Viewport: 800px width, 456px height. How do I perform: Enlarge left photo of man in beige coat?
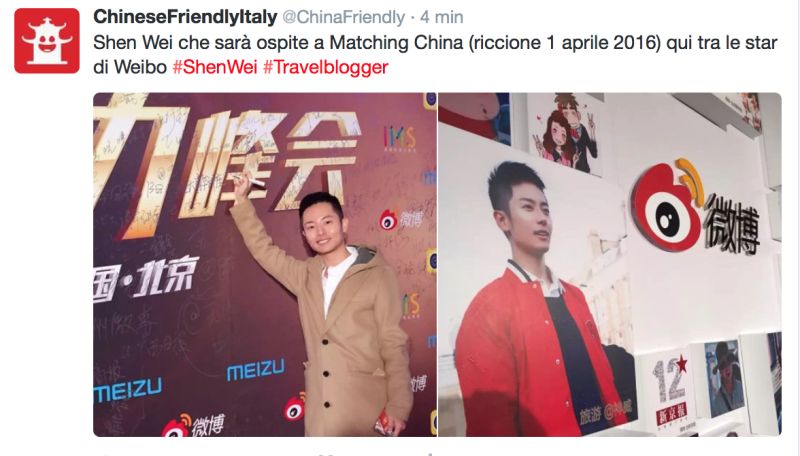[x=265, y=264]
